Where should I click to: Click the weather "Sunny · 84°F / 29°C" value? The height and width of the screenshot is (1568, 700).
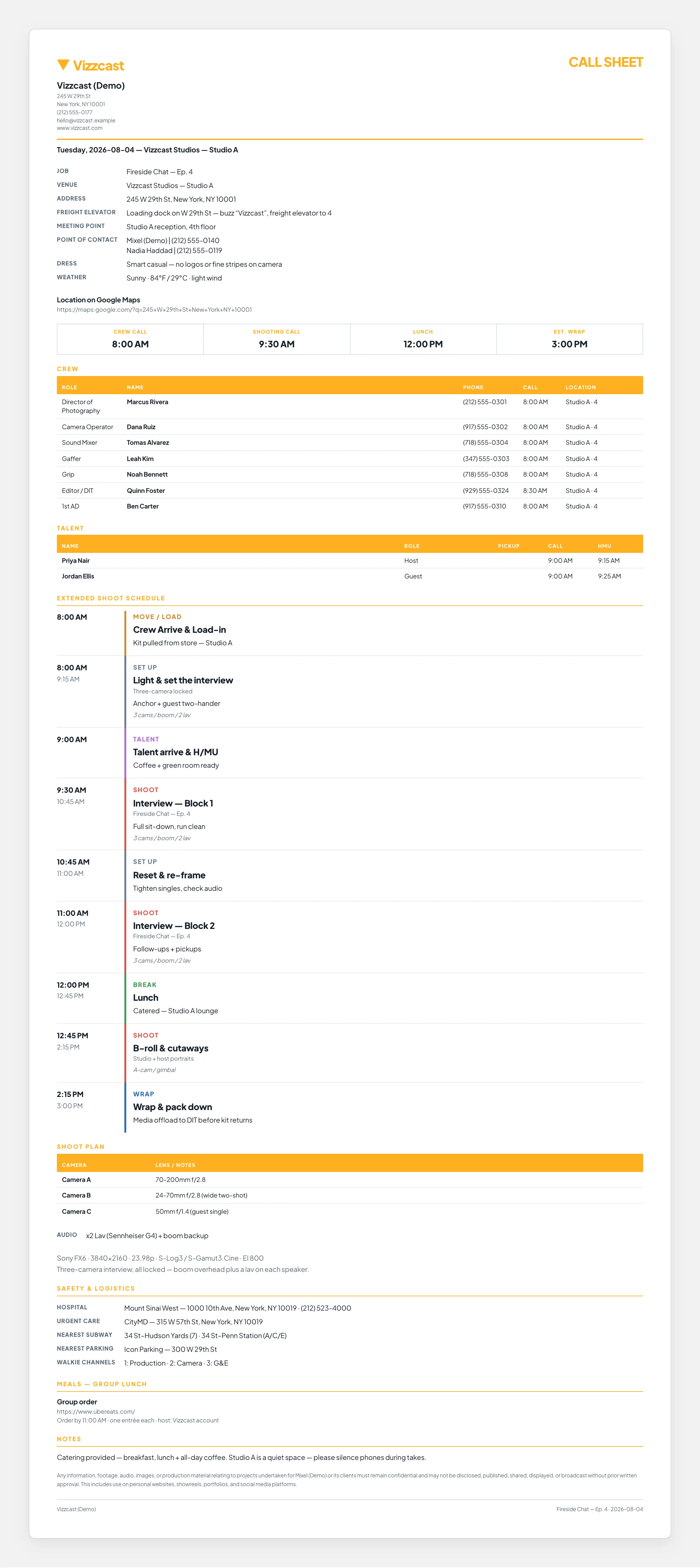[x=174, y=278]
